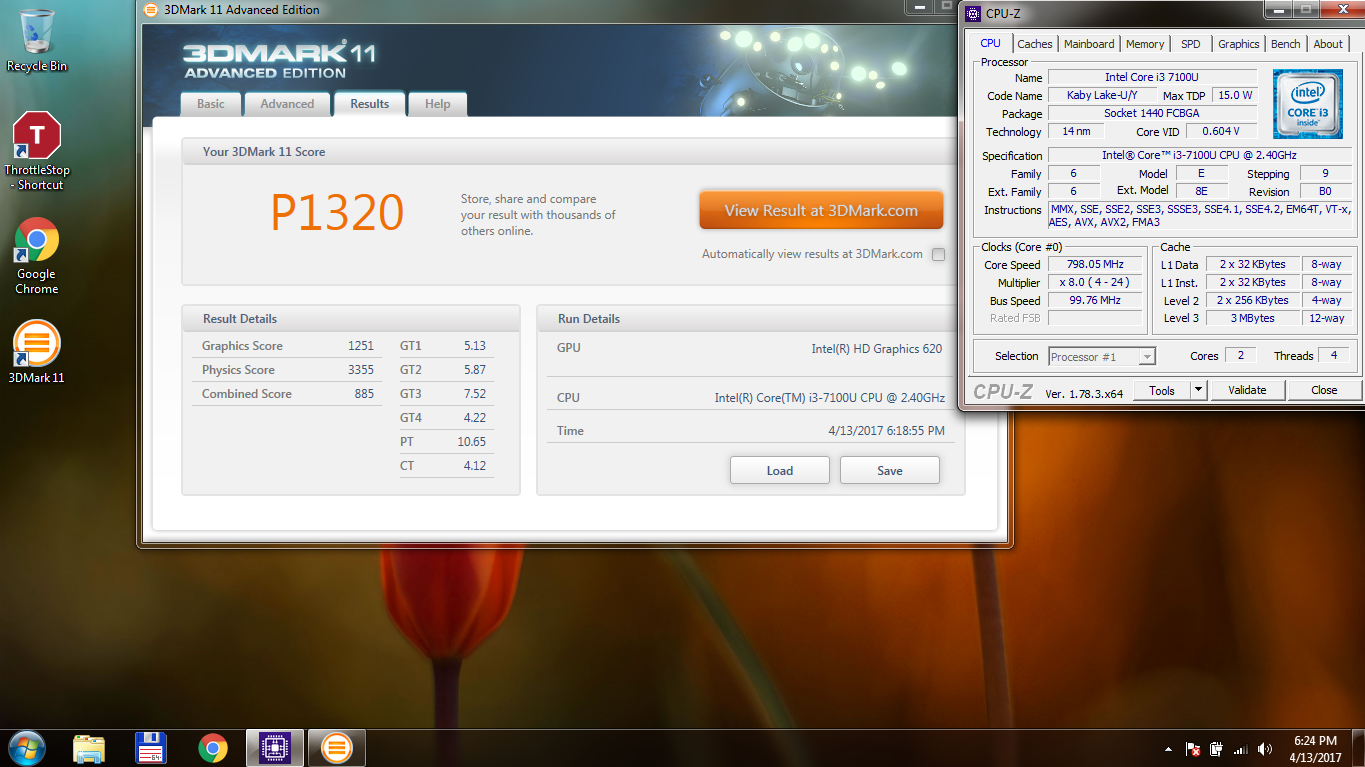This screenshot has width=1365, height=767.
Task: Toggle automatically view results at 3DMark.com
Action: (x=938, y=254)
